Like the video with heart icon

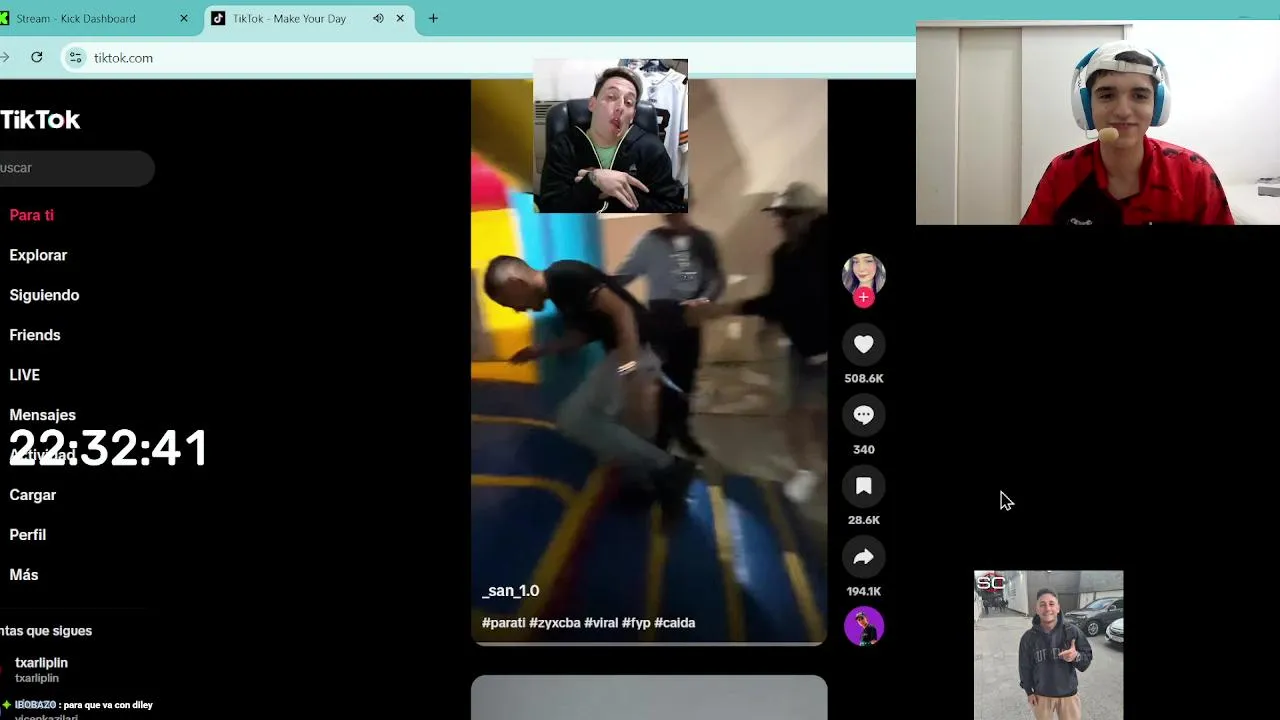pos(863,344)
